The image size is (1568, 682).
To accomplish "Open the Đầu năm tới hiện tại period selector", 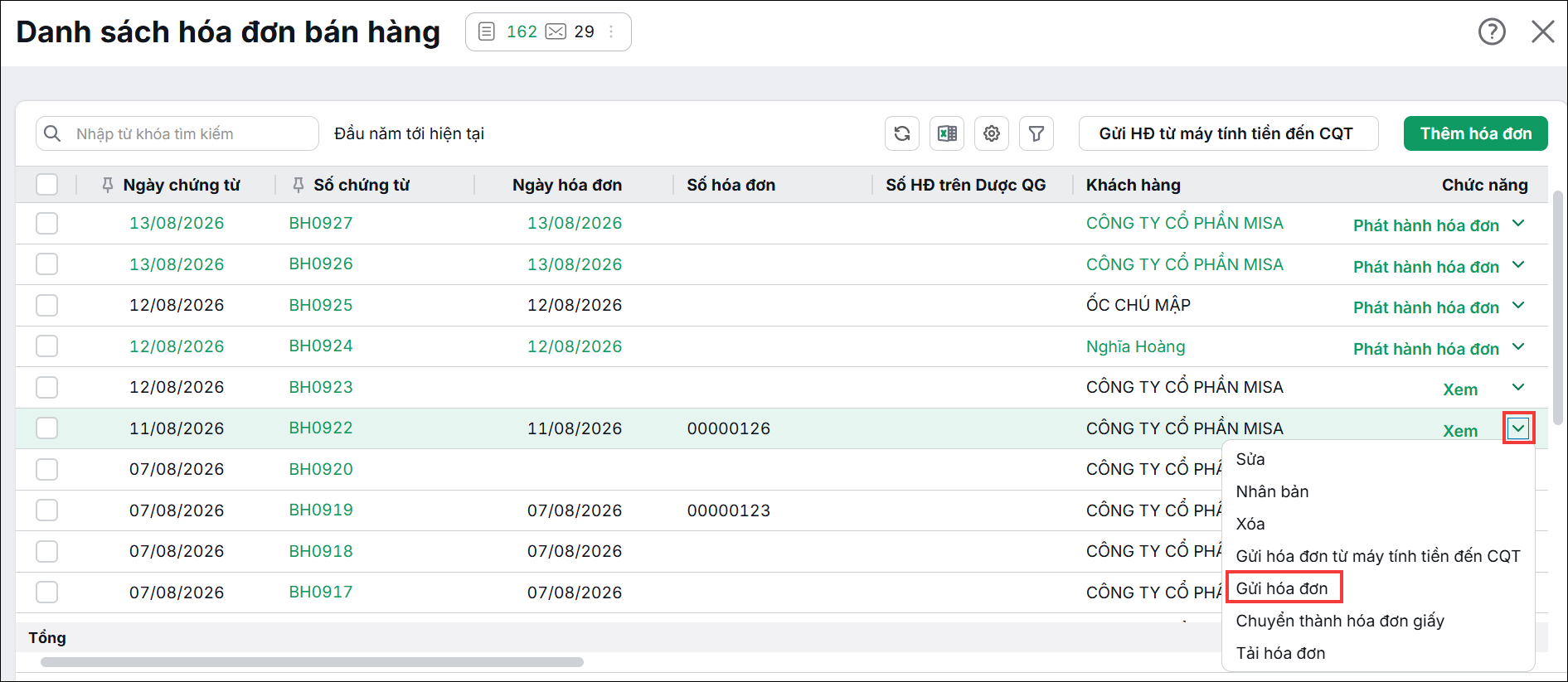I will pos(409,133).
